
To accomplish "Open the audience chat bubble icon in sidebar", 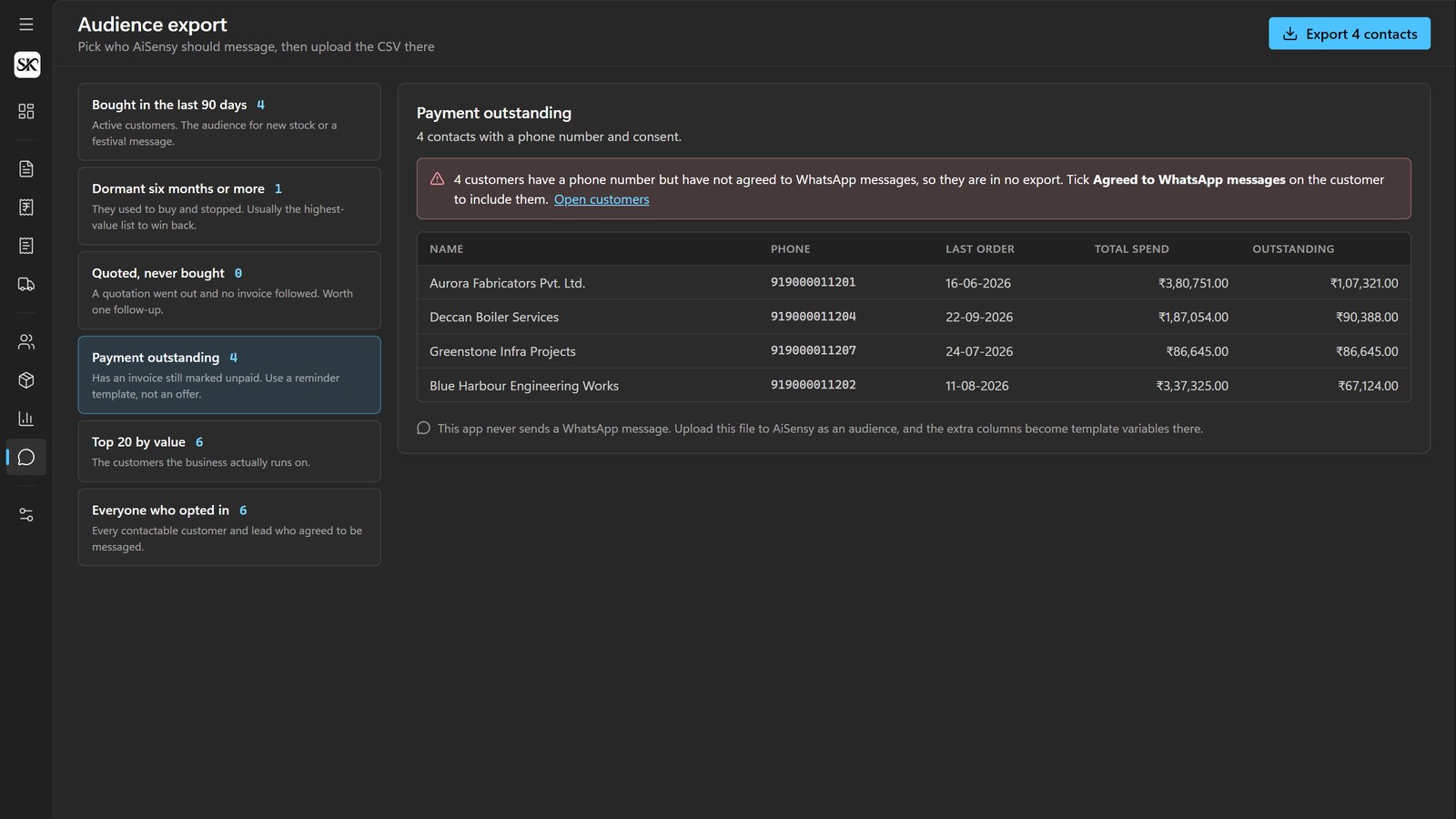I will (x=26, y=457).
